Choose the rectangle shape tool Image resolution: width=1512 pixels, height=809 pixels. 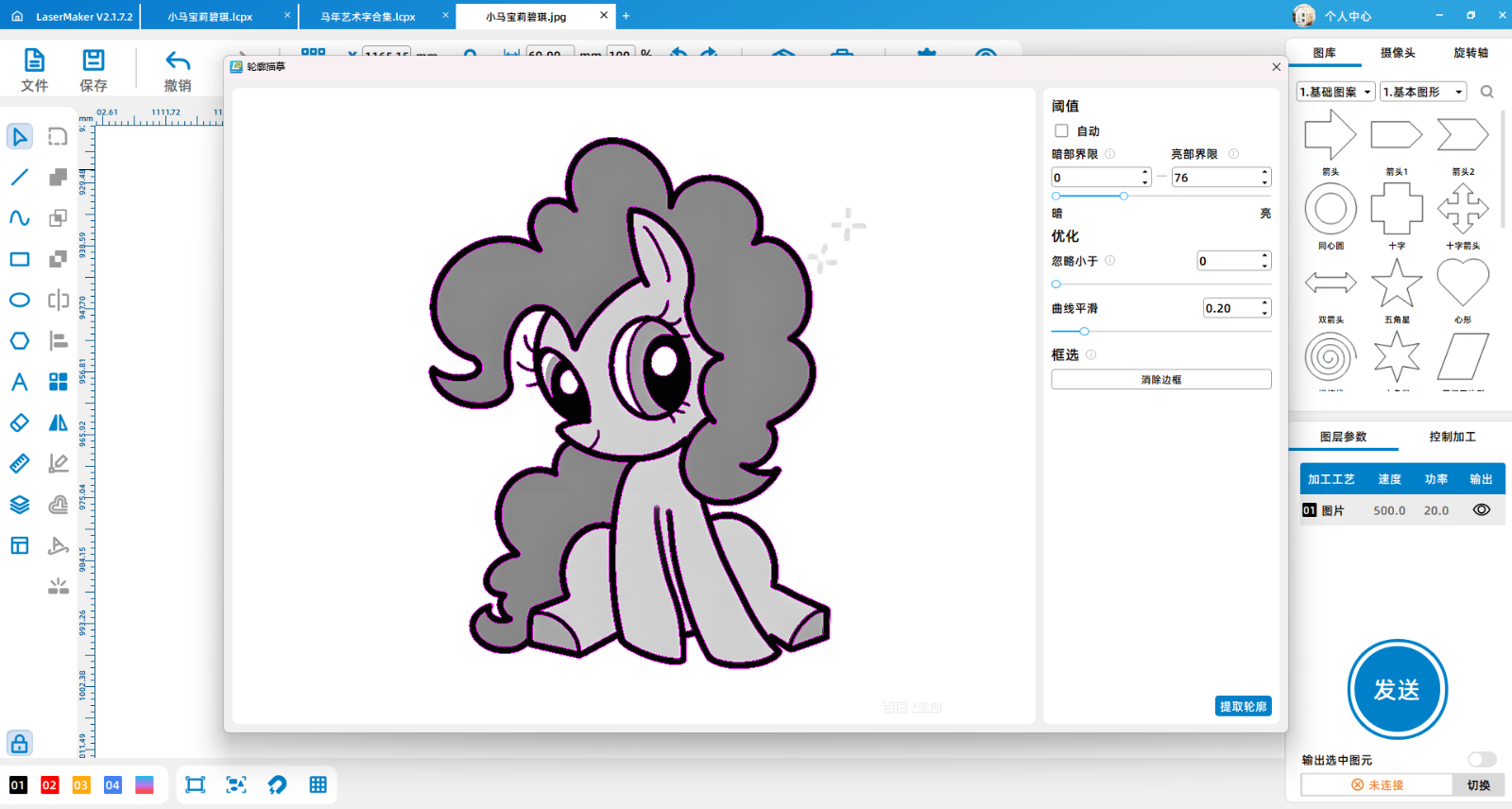pyautogui.click(x=20, y=259)
